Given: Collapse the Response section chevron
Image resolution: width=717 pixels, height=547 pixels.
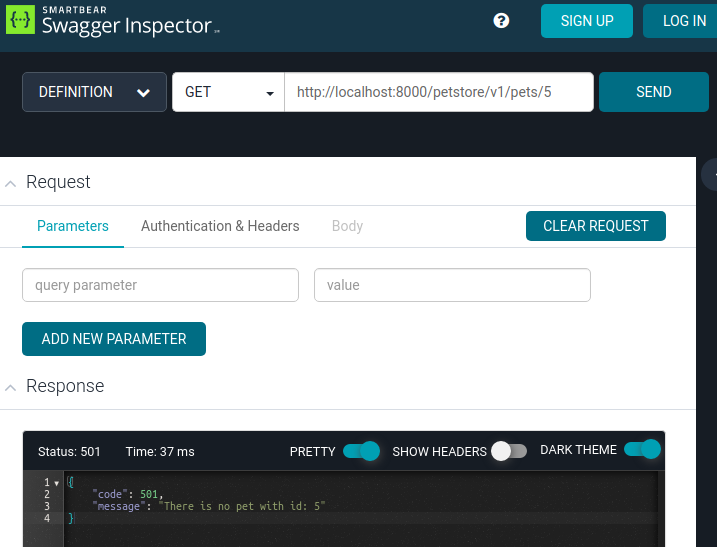Looking at the screenshot, I should point(10,387).
